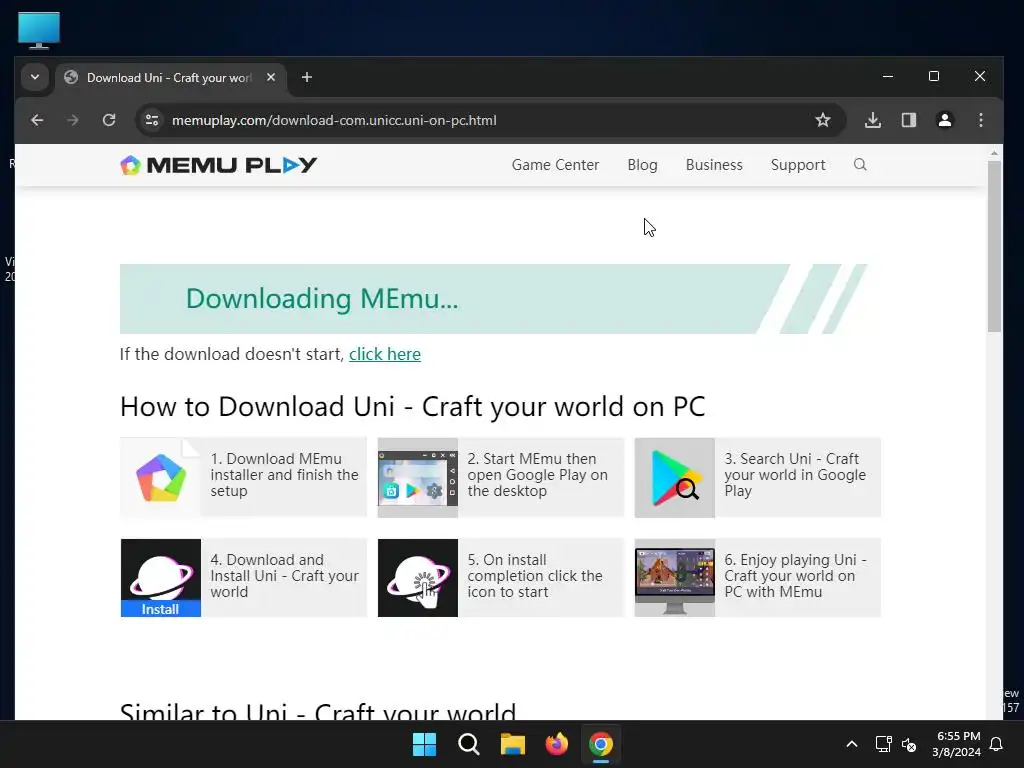Open a new tab with plus button
1024x768 pixels.
pyautogui.click(x=307, y=77)
